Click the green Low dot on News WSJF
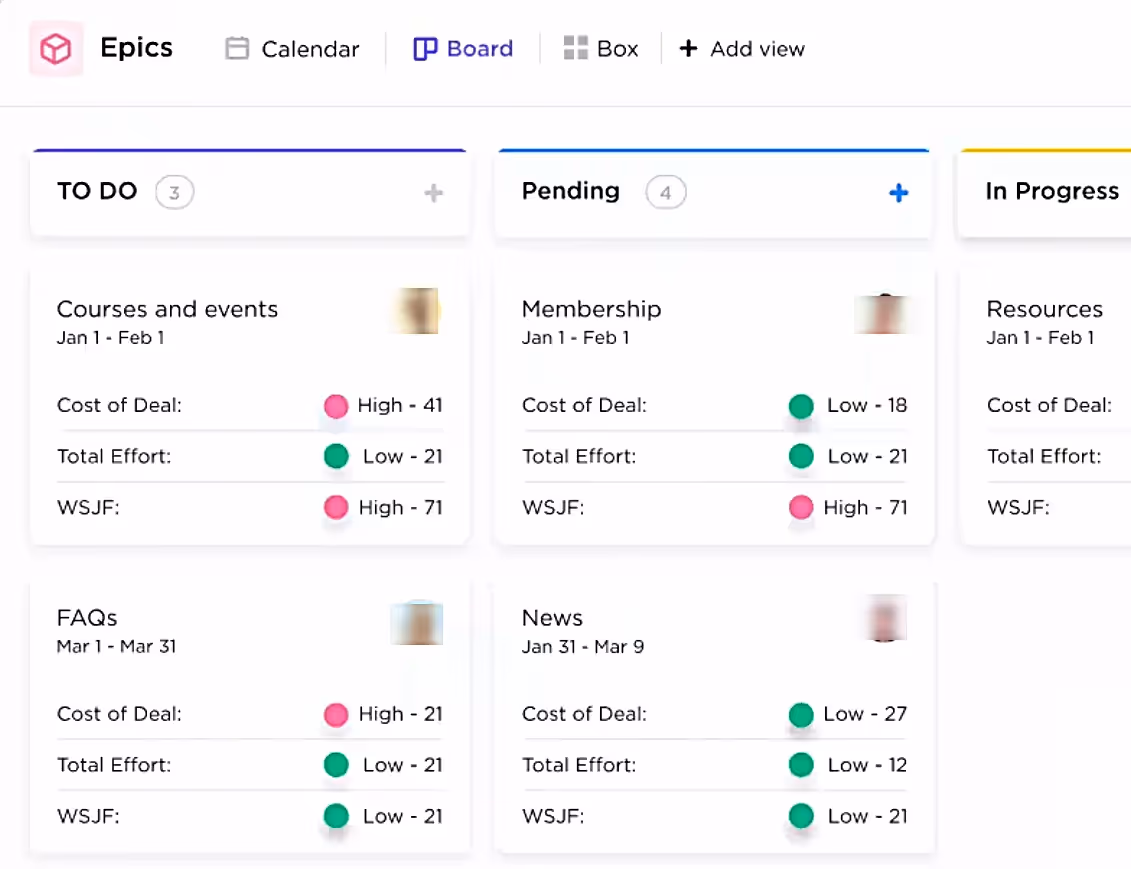 [800, 816]
